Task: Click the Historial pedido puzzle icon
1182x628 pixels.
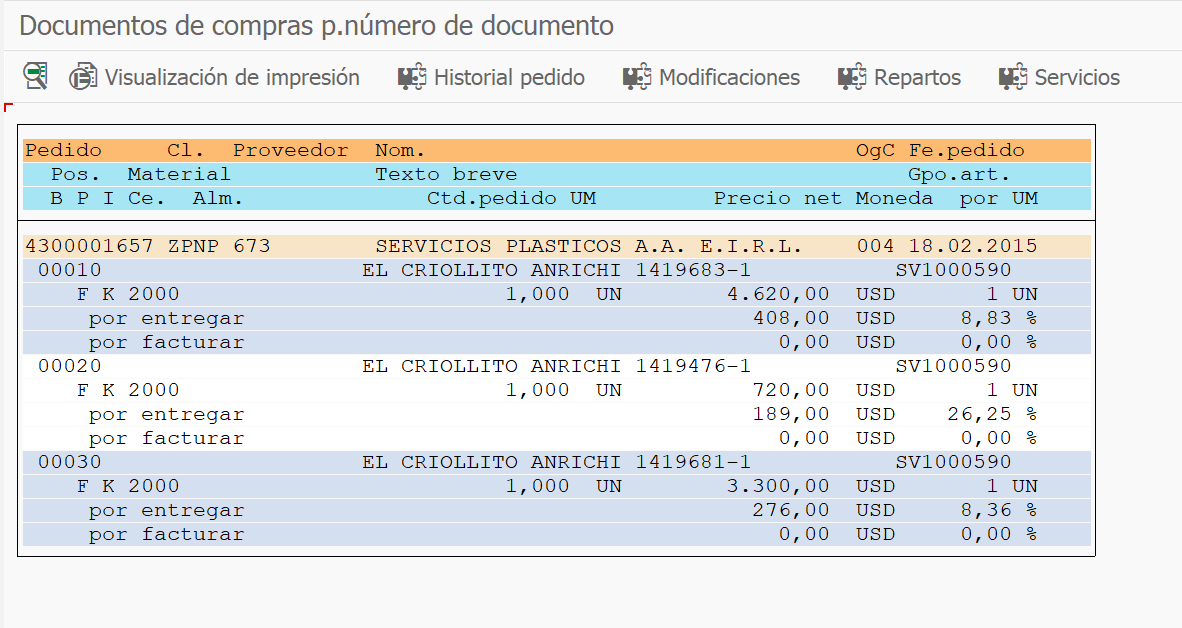Action: click(x=411, y=77)
